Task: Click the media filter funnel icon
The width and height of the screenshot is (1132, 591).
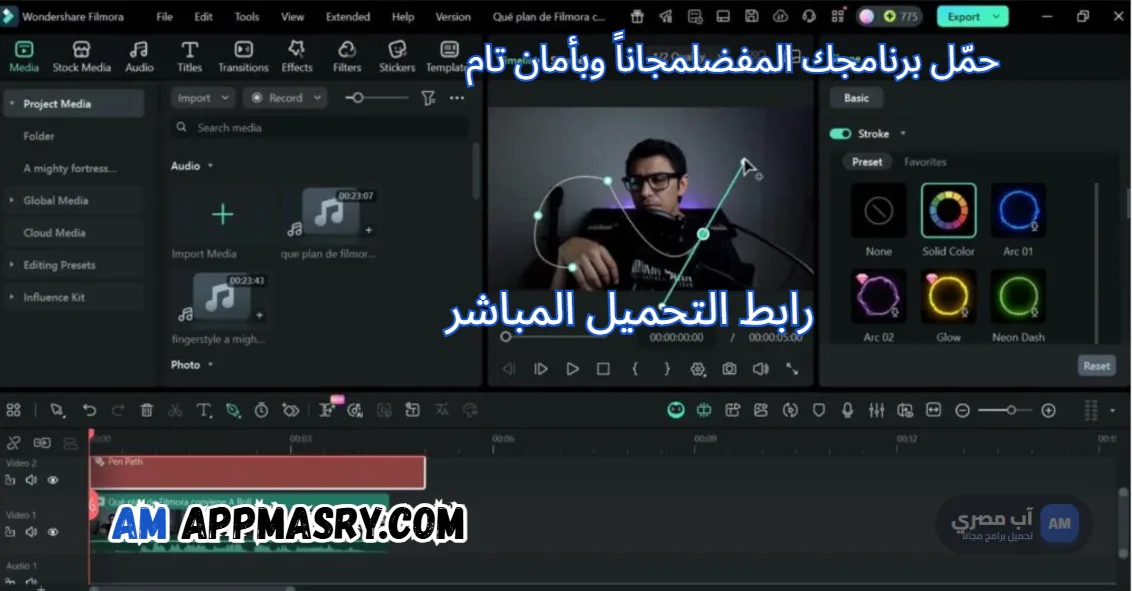Action: click(428, 97)
